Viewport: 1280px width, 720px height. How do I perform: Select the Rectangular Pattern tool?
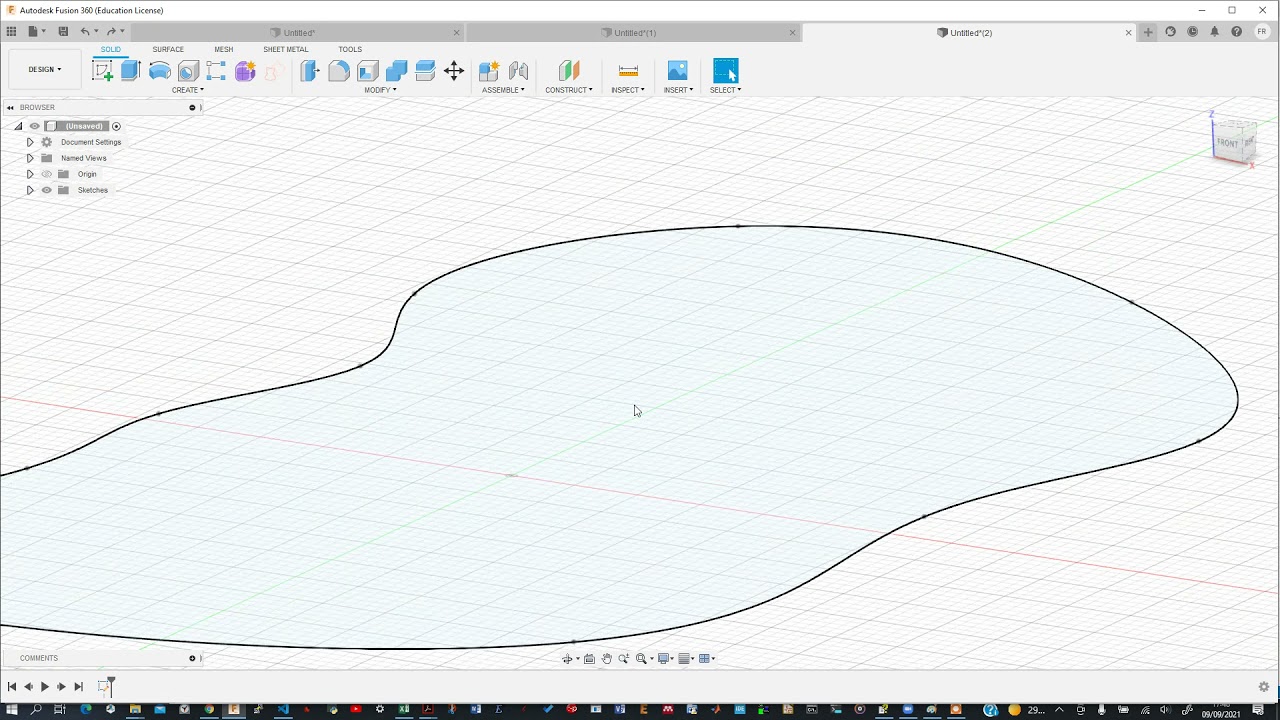point(216,71)
